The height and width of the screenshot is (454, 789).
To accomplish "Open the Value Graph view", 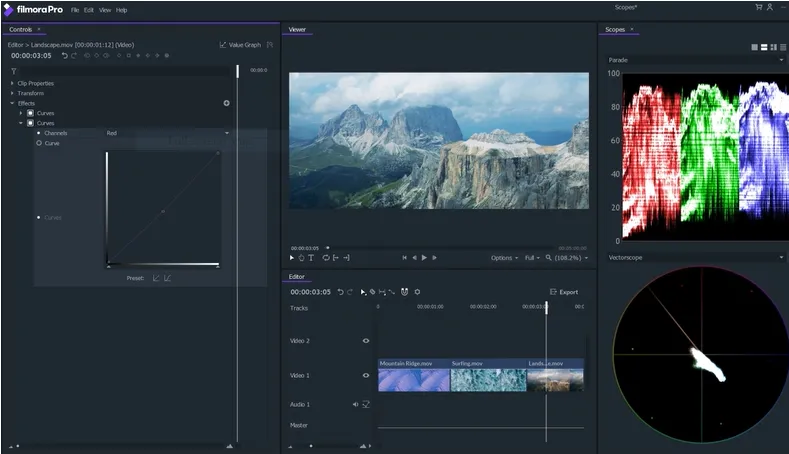I will (x=240, y=45).
